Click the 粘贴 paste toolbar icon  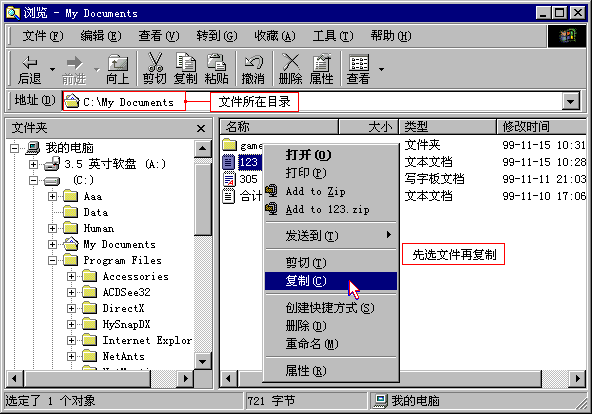tap(216, 62)
